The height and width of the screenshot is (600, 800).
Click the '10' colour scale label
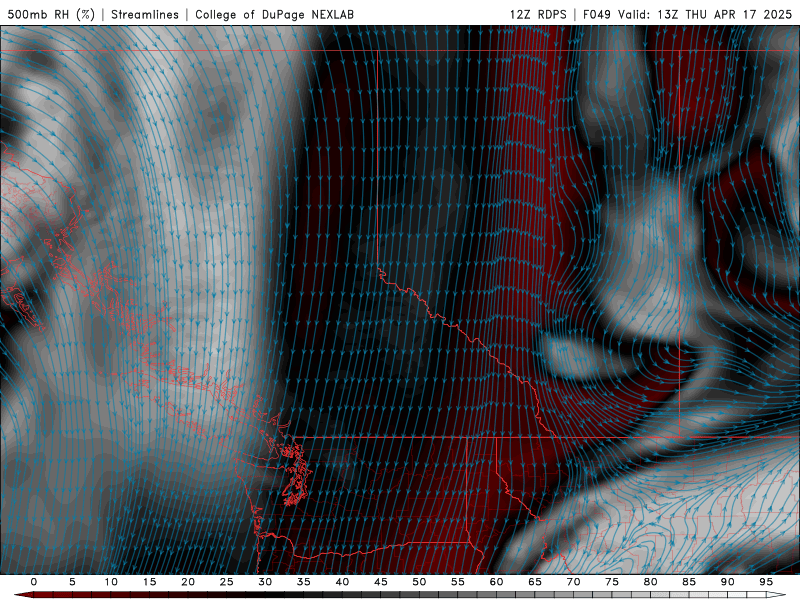111,582
